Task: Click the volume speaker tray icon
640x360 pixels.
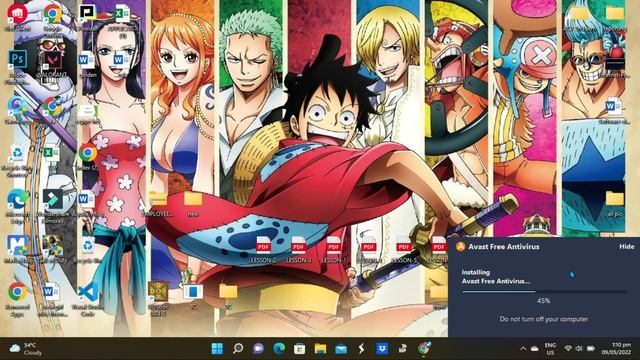Action: [x=579, y=349]
